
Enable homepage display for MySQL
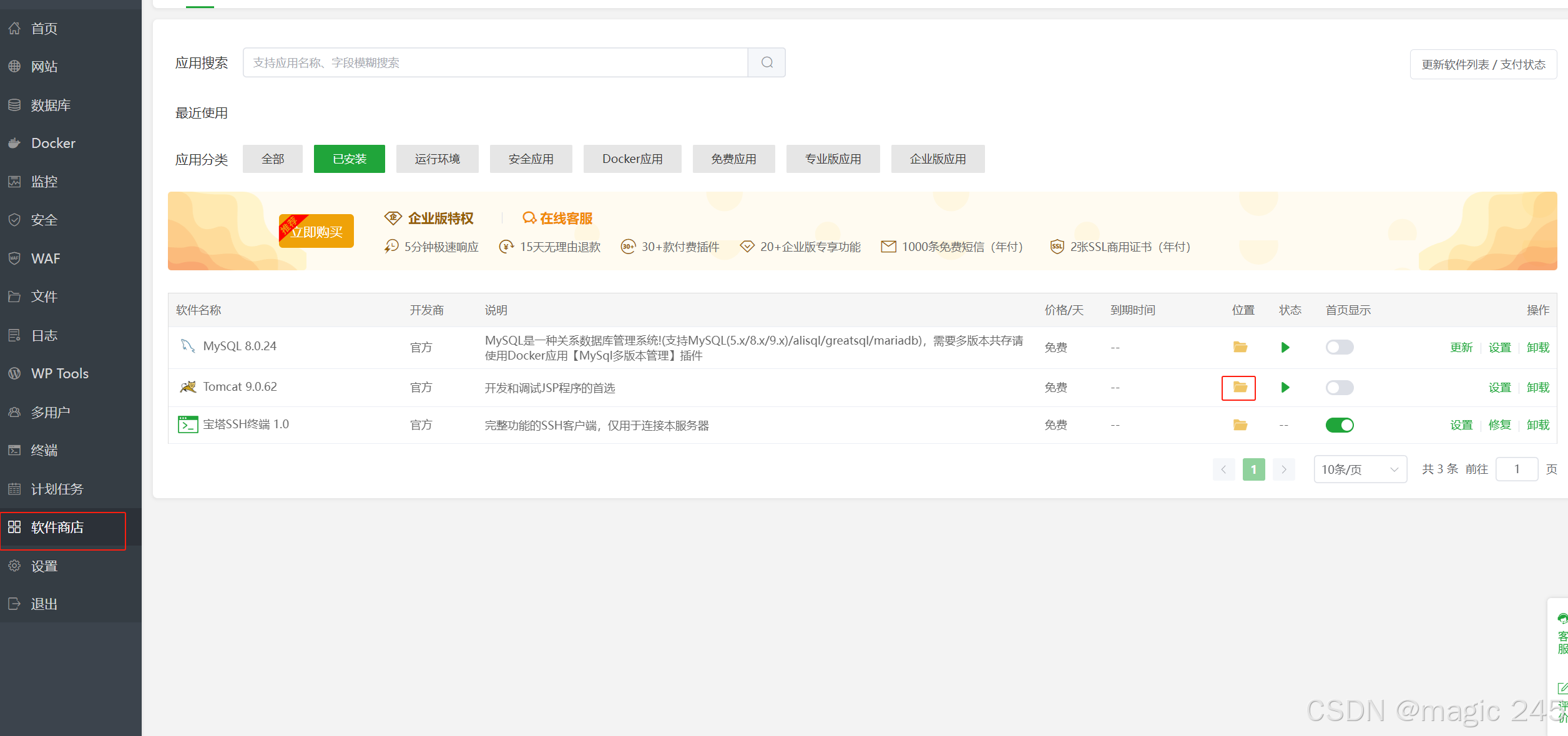coord(1339,347)
